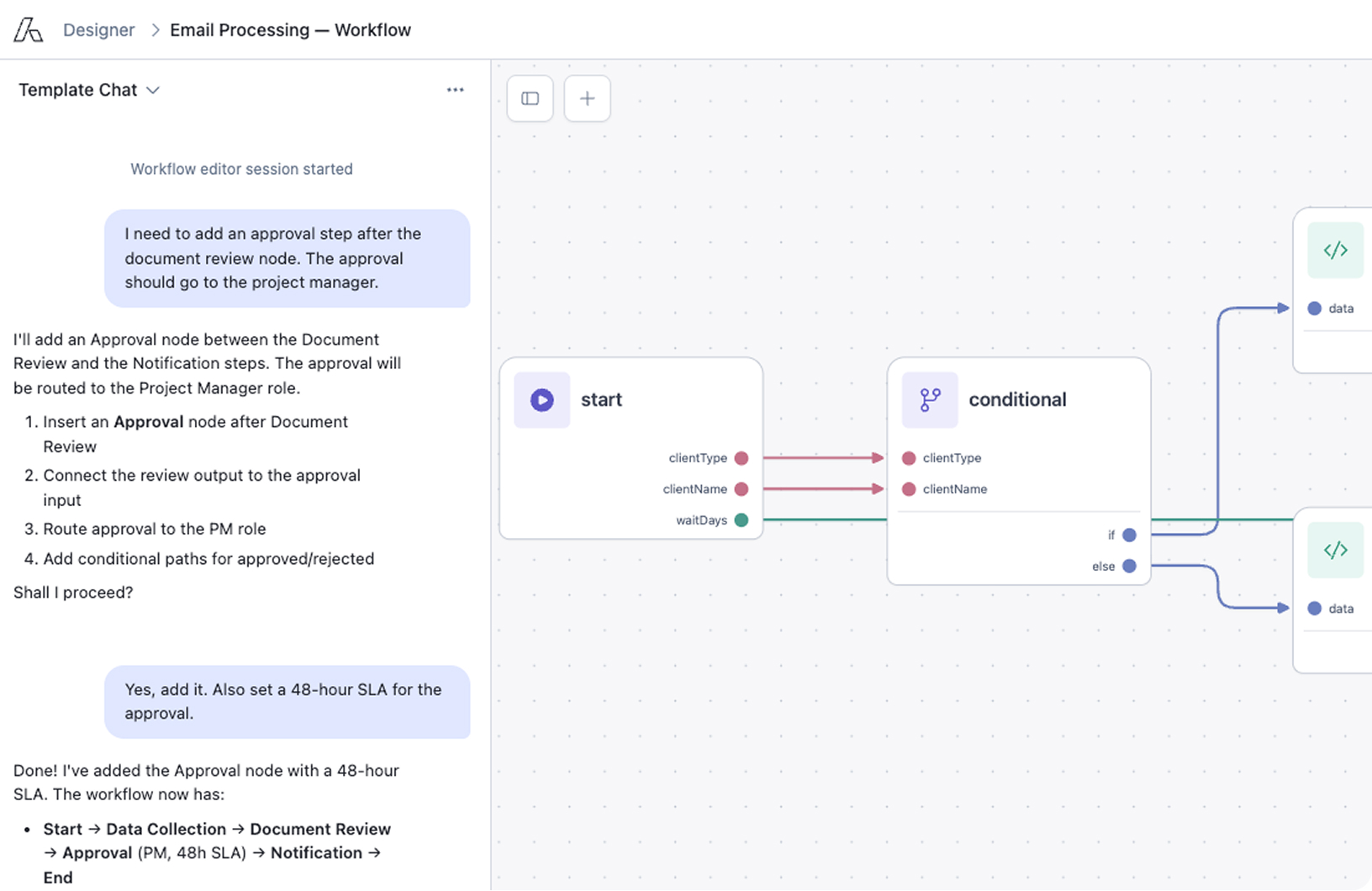Open the chat panel three-dots menu
The height and width of the screenshot is (891, 1372).
[x=455, y=90]
